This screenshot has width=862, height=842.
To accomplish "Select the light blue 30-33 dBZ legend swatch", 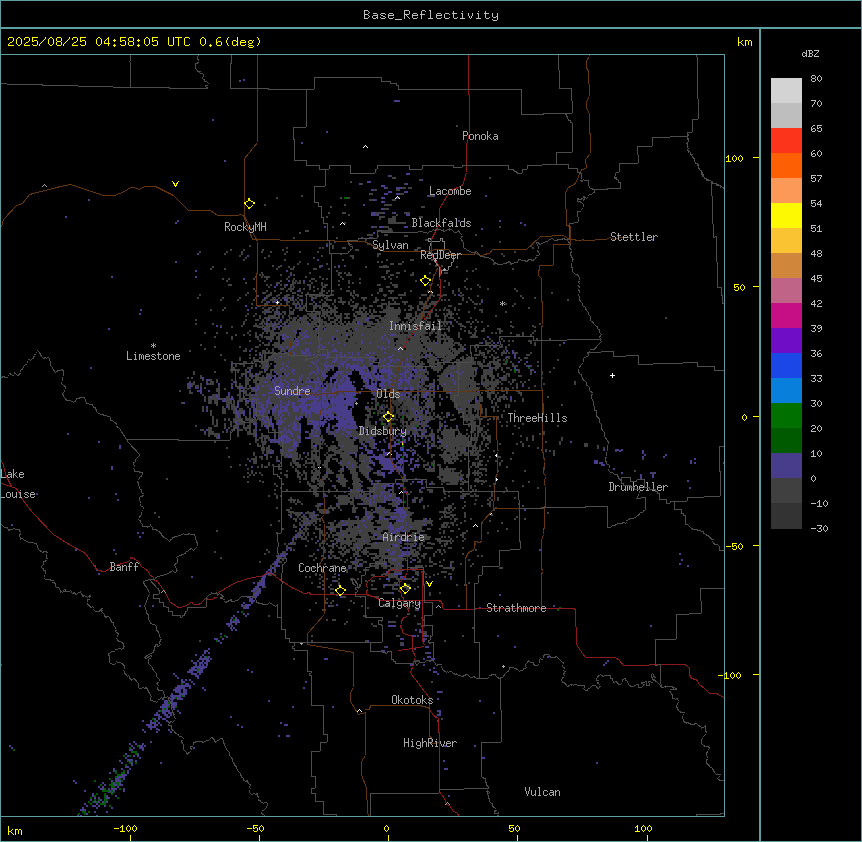I will [x=786, y=391].
